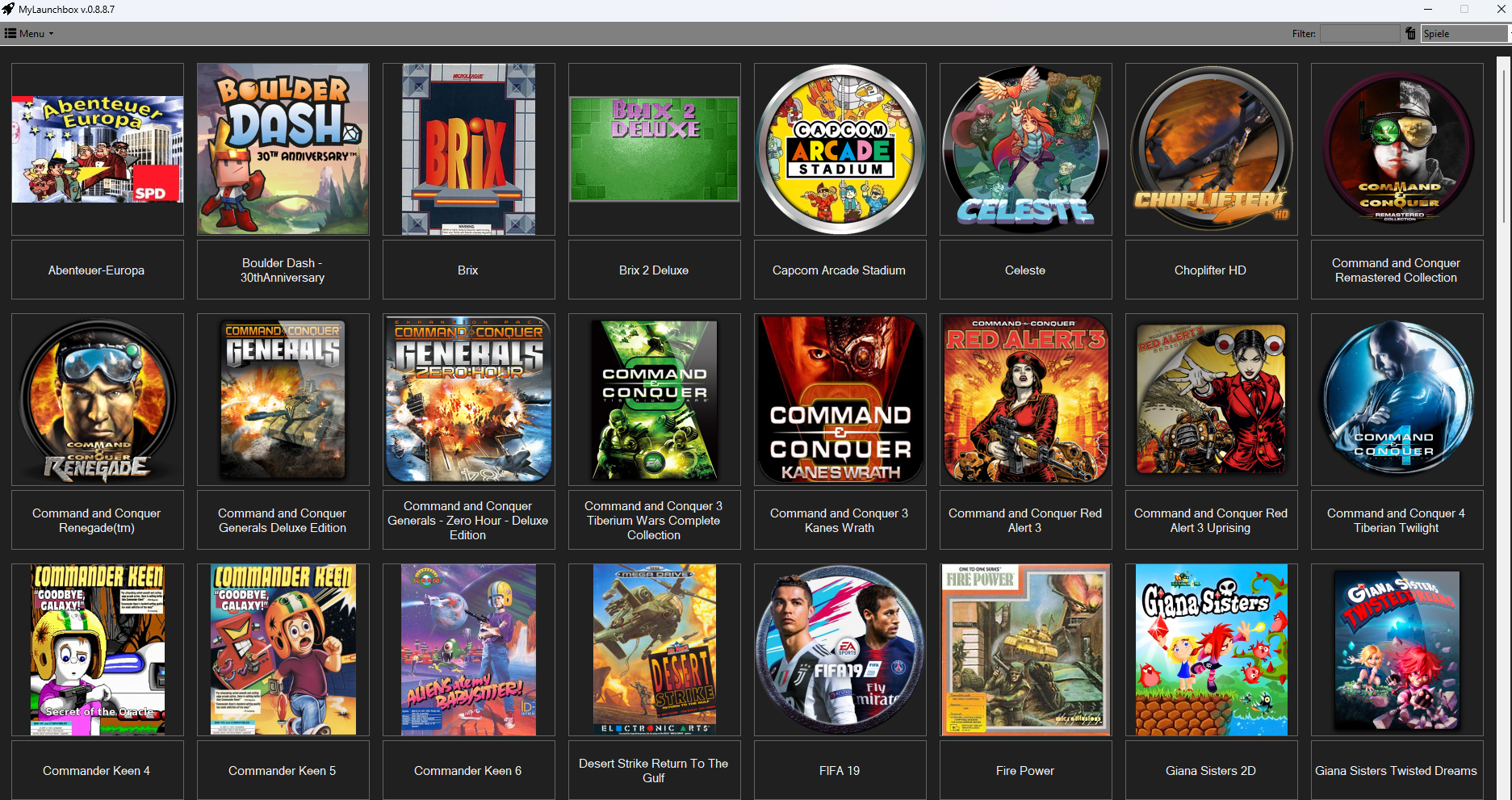This screenshot has width=1512, height=800.
Task: Click the Generals Deluxe Edition cover art
Action: pos(283,400)
